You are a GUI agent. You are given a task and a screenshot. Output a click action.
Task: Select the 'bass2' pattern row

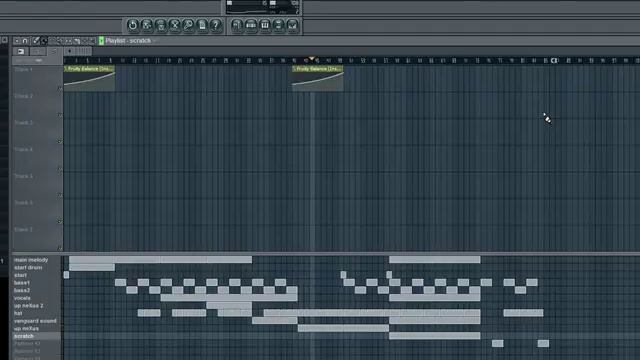[37, 290]
